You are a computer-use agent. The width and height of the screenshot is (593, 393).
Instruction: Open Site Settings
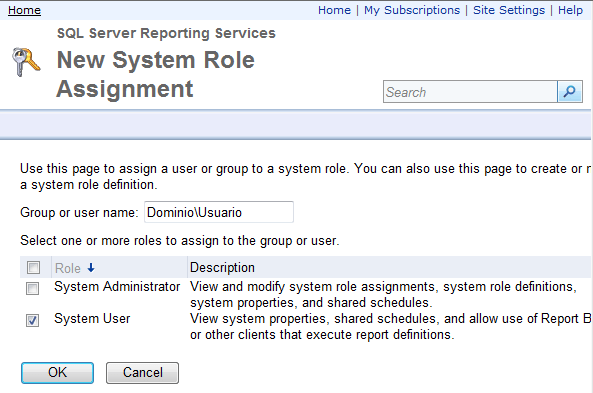509,10
